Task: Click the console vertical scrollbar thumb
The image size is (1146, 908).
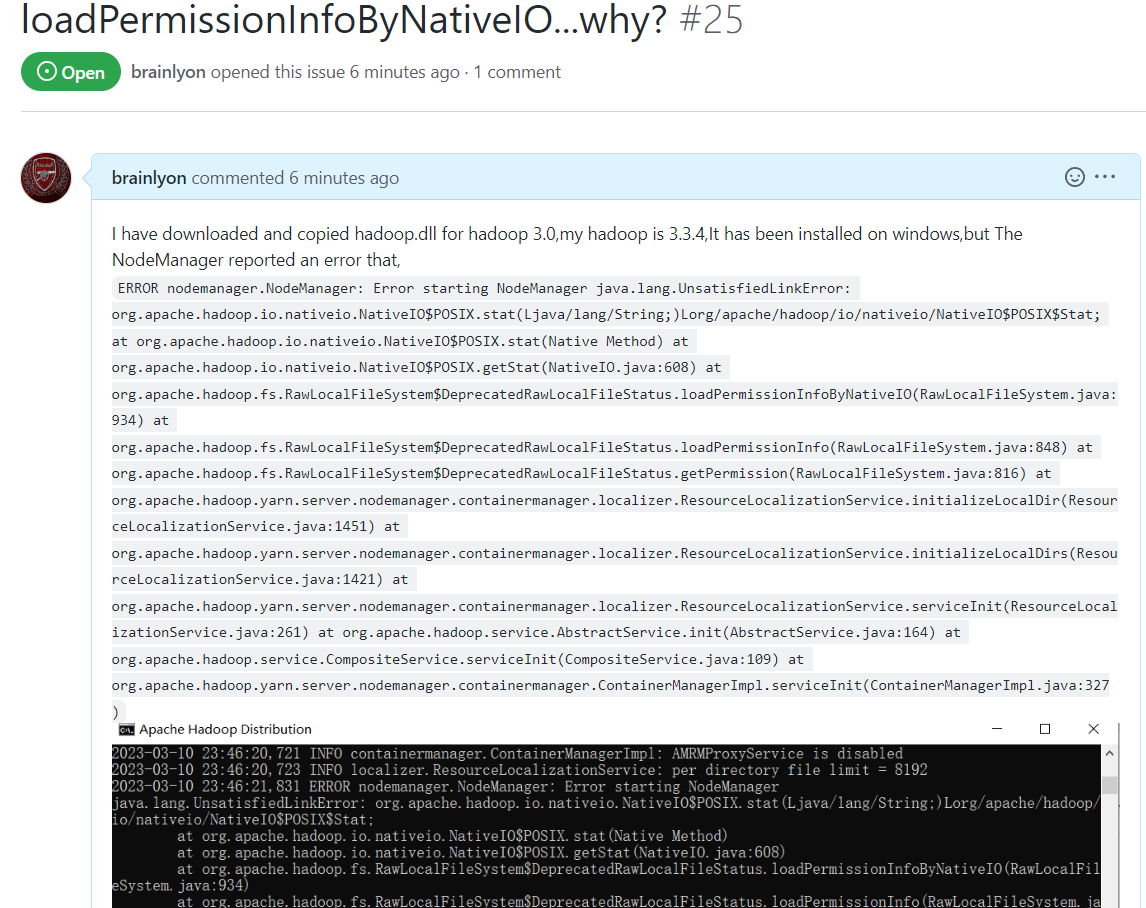Action: [x=1109, y=785]
